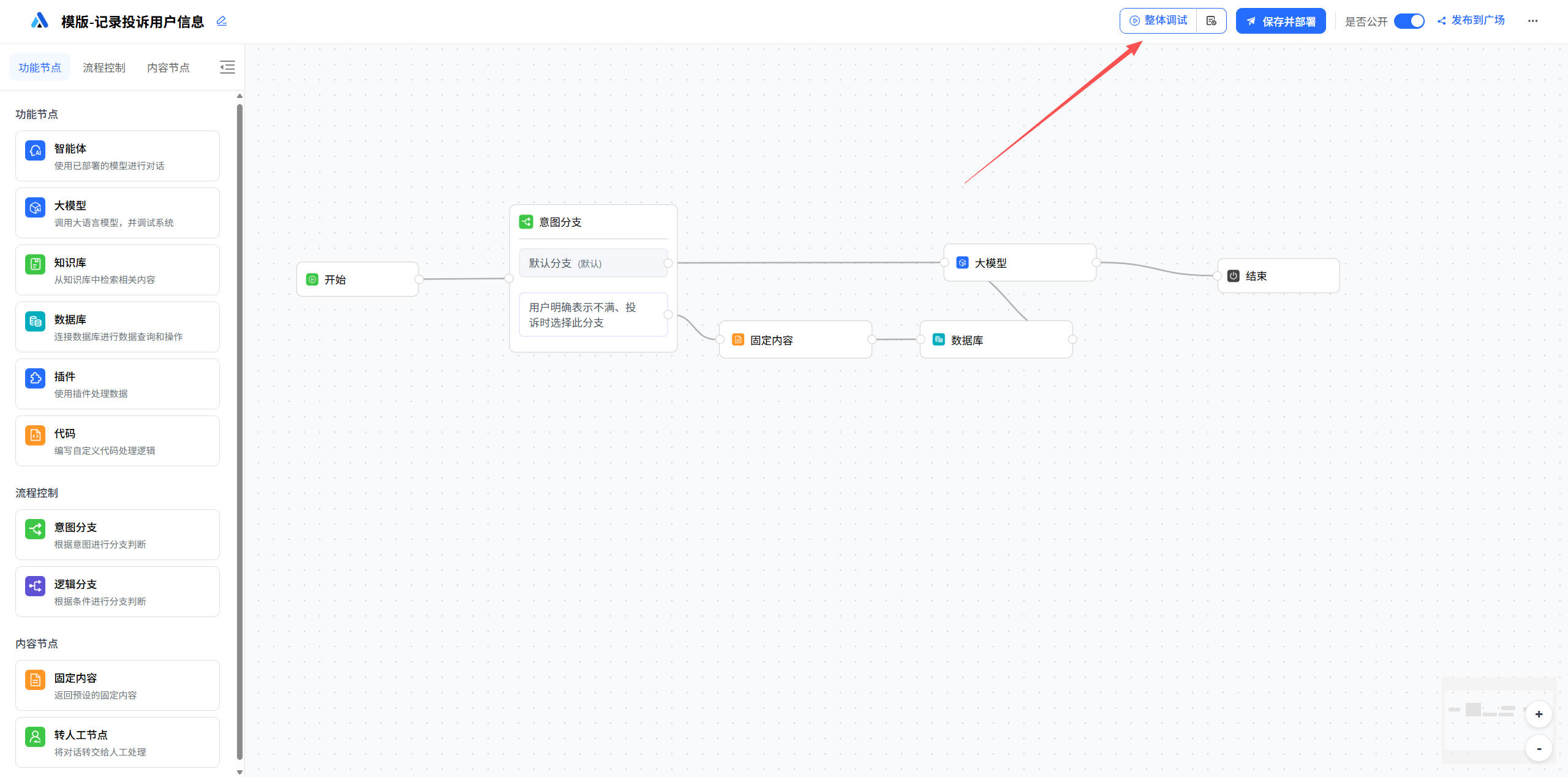
Task: Click the 插件 puzzle icon
Action: (x=35, y=378)
